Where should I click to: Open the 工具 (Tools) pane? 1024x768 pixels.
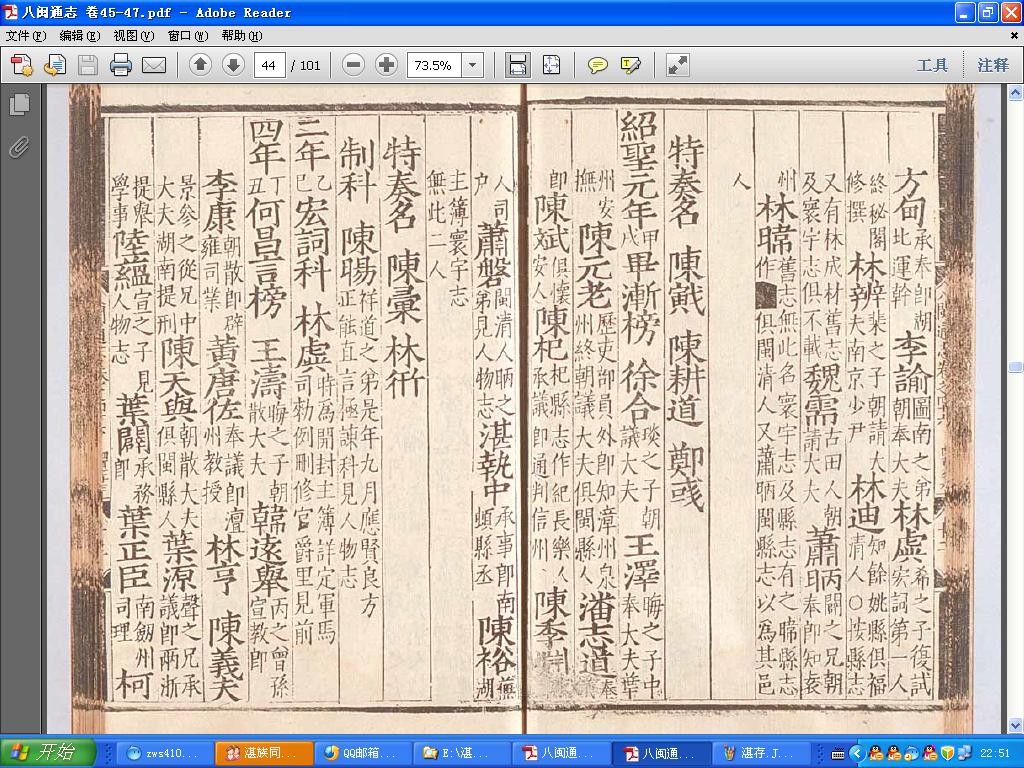[932, 65]
